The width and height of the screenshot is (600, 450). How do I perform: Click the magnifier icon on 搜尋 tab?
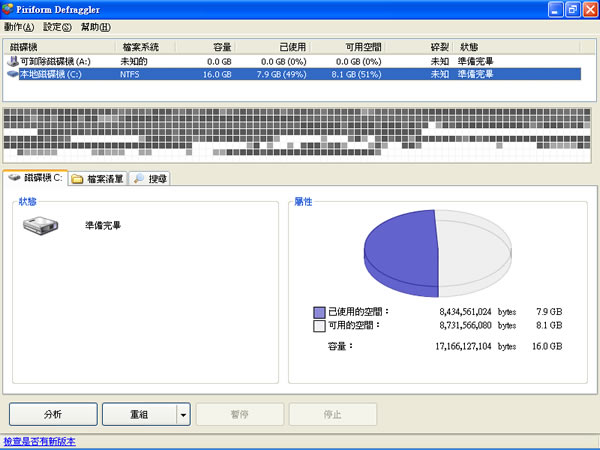pyautogui.click(x=139, y=179)
